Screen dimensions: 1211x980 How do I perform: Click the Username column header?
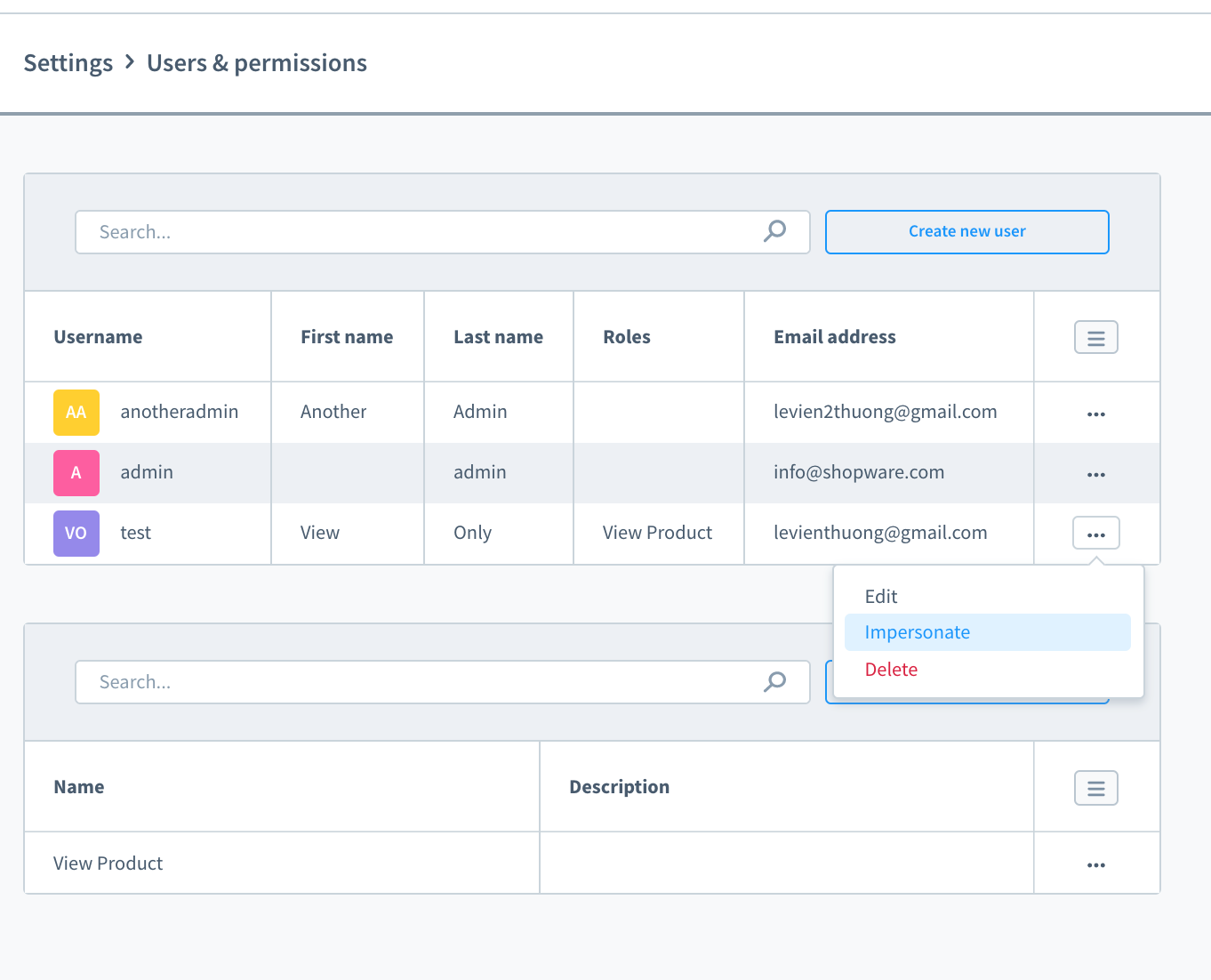tap(98, 337)
